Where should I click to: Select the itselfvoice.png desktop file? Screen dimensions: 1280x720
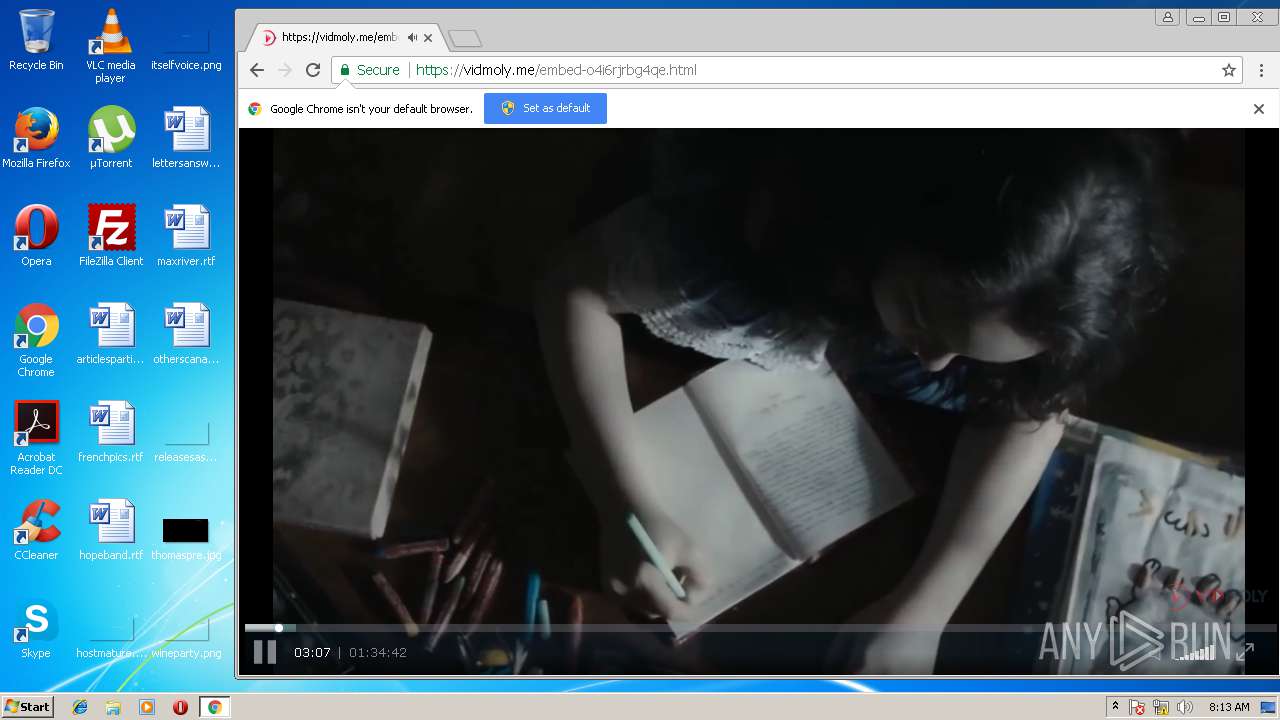click(x=186, y=47)
